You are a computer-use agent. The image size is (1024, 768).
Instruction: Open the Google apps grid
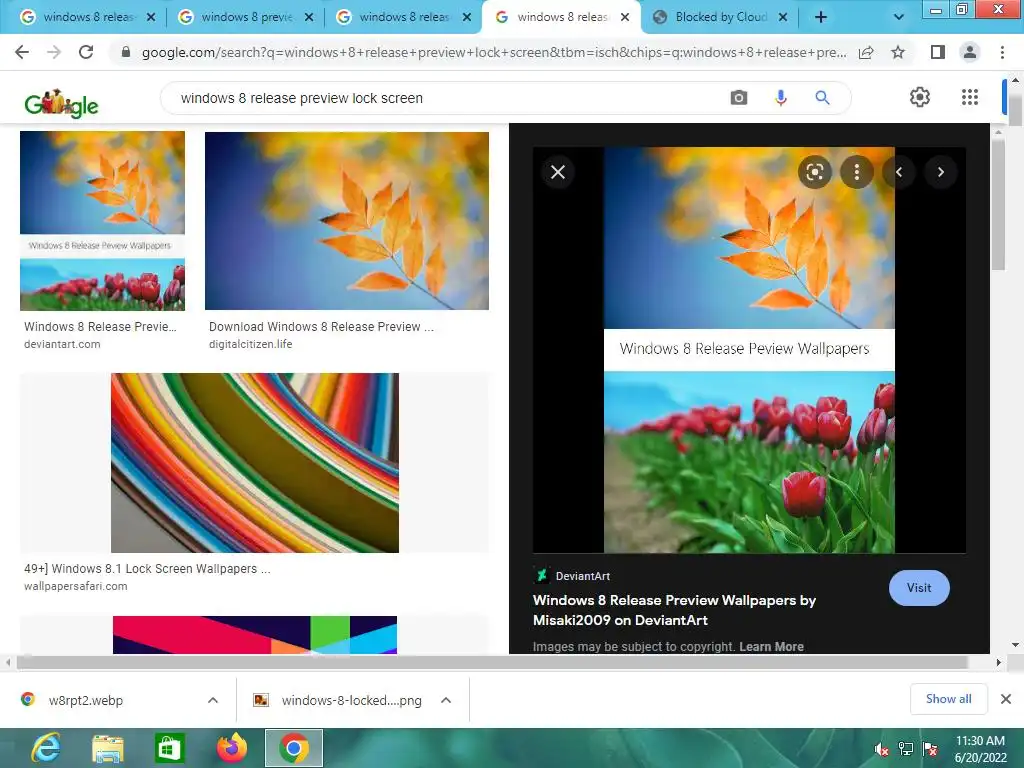pos(970,97)
